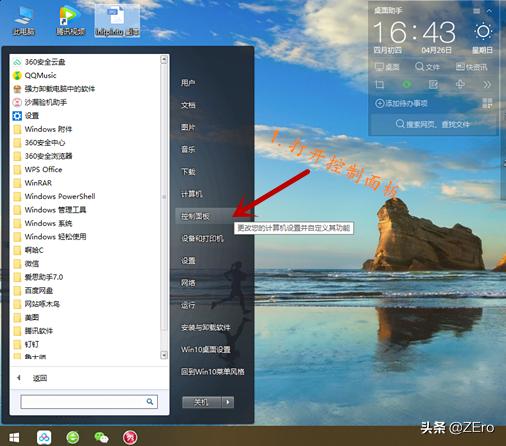Show more tools with double chevron in 桌面助手
This screenshot has height=446, width=506.
(x=487, y=84)
